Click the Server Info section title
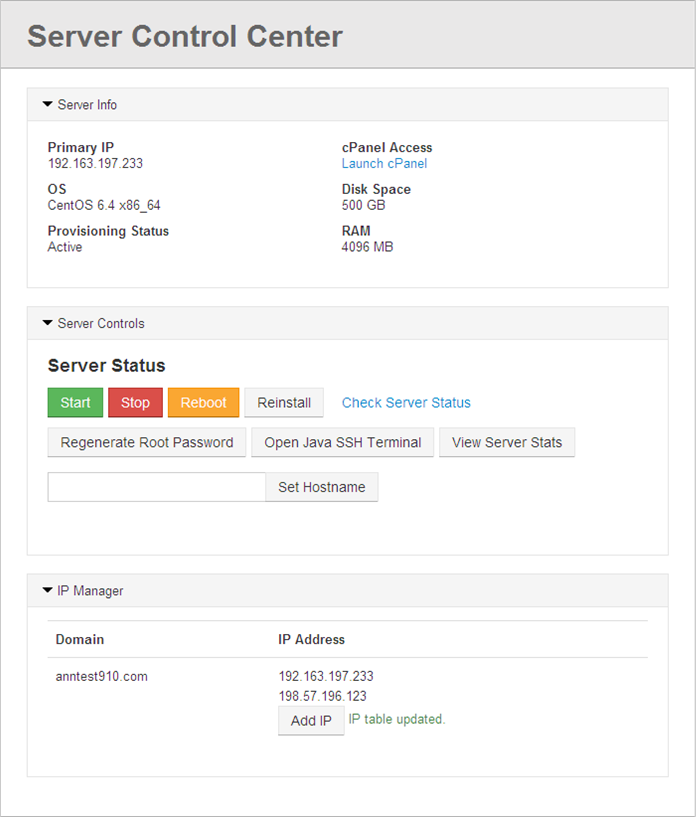This screenshot has height=817, width=696. point(87,105)
